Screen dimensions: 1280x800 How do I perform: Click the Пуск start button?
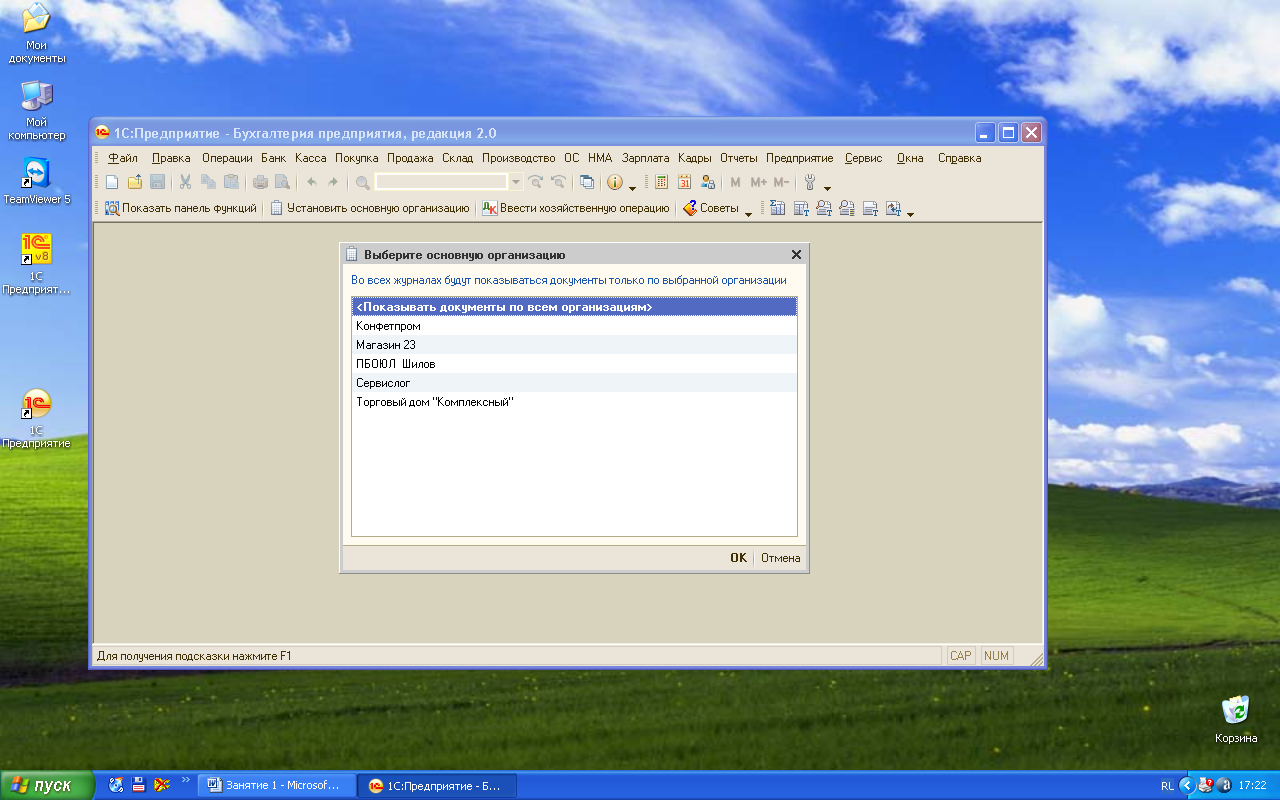point(47,785)
